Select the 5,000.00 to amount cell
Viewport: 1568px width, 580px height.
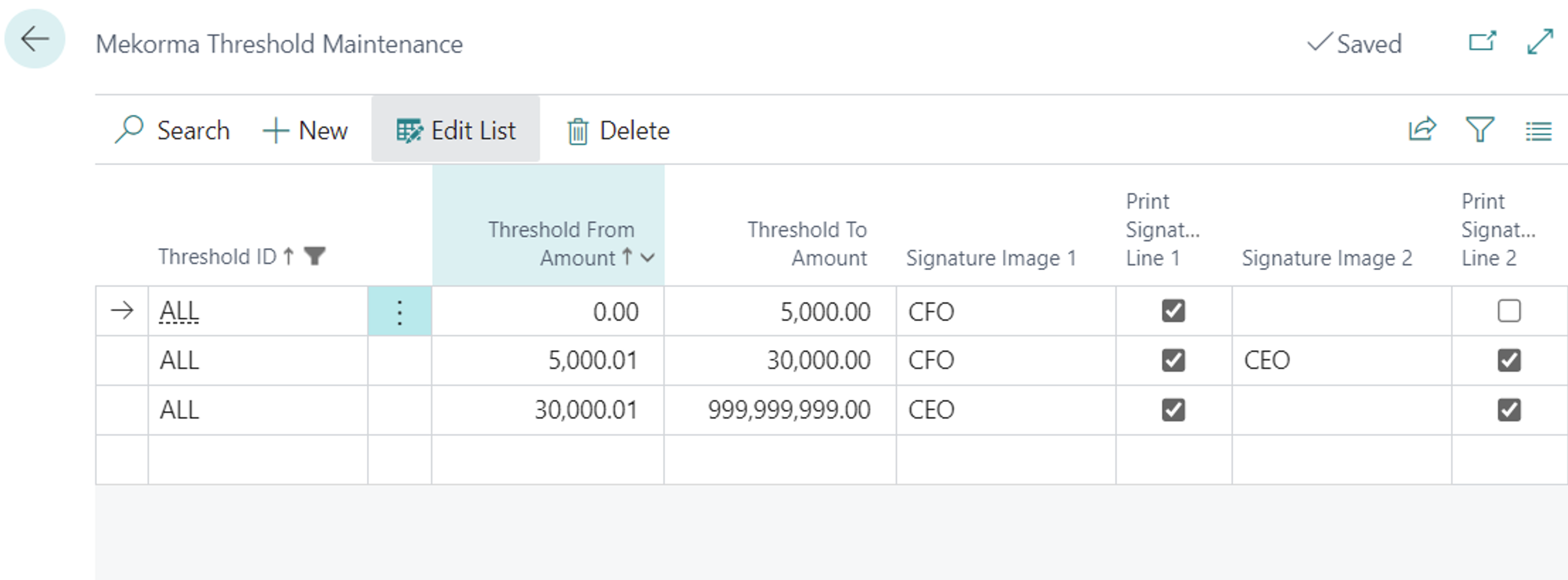tap(780, 312)
